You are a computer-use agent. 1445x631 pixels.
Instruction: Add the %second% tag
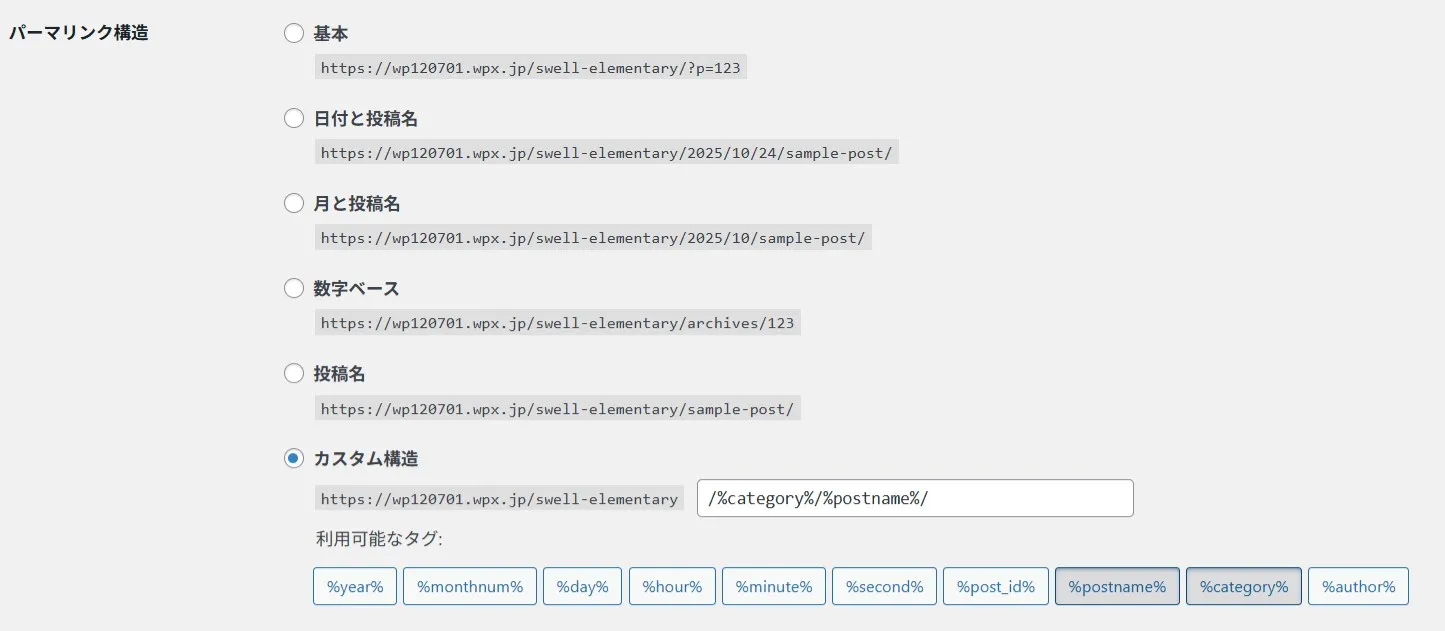tap(884, 586)
